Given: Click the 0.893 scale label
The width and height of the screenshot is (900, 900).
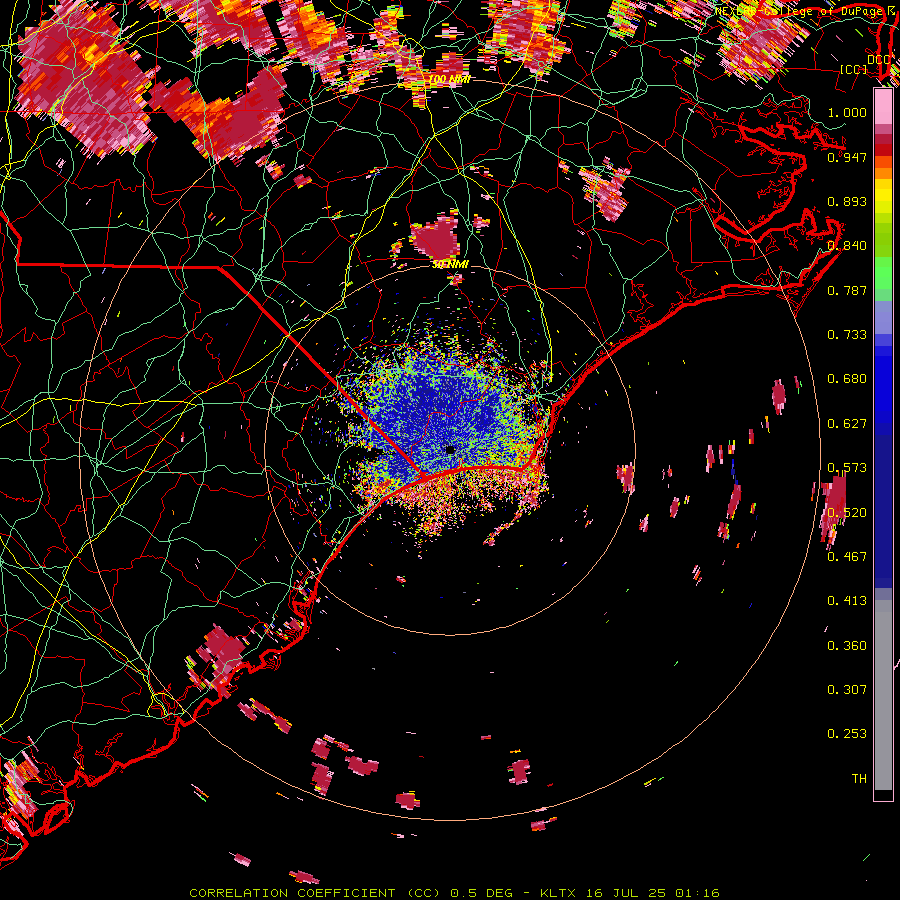Looking at the screenshot, I should point(847,201).
